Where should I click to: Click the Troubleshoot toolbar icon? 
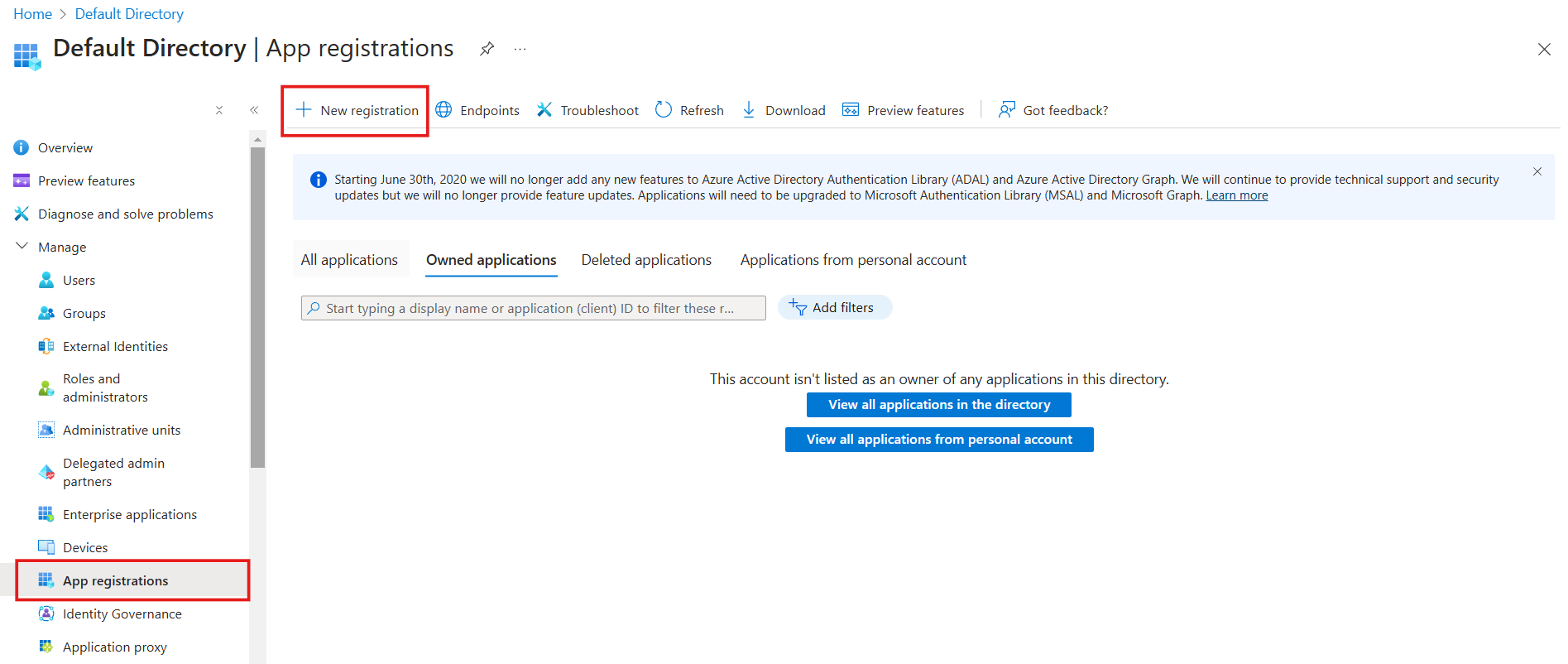pos(544,110)
